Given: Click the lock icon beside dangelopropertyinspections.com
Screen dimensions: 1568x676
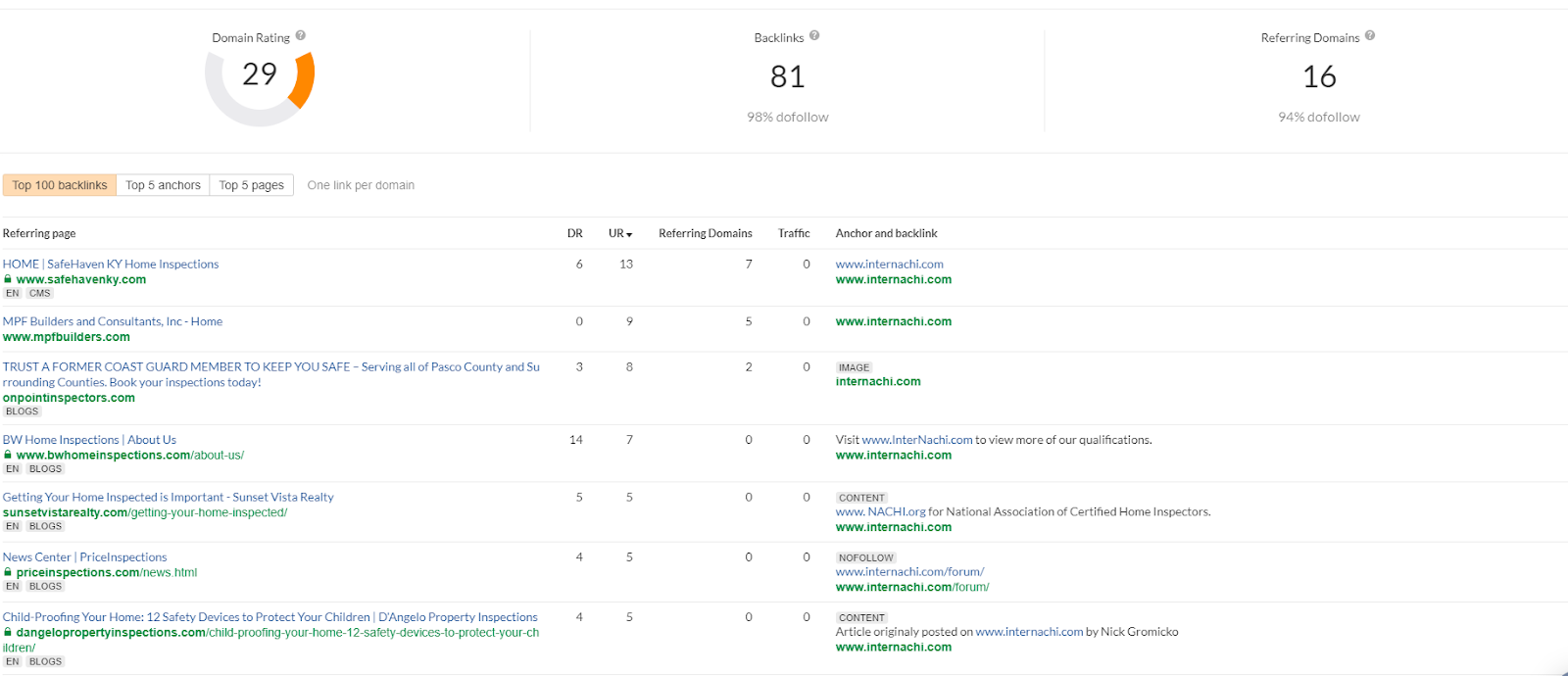Looking at the screenshot, I should click(x=8, y=632).
